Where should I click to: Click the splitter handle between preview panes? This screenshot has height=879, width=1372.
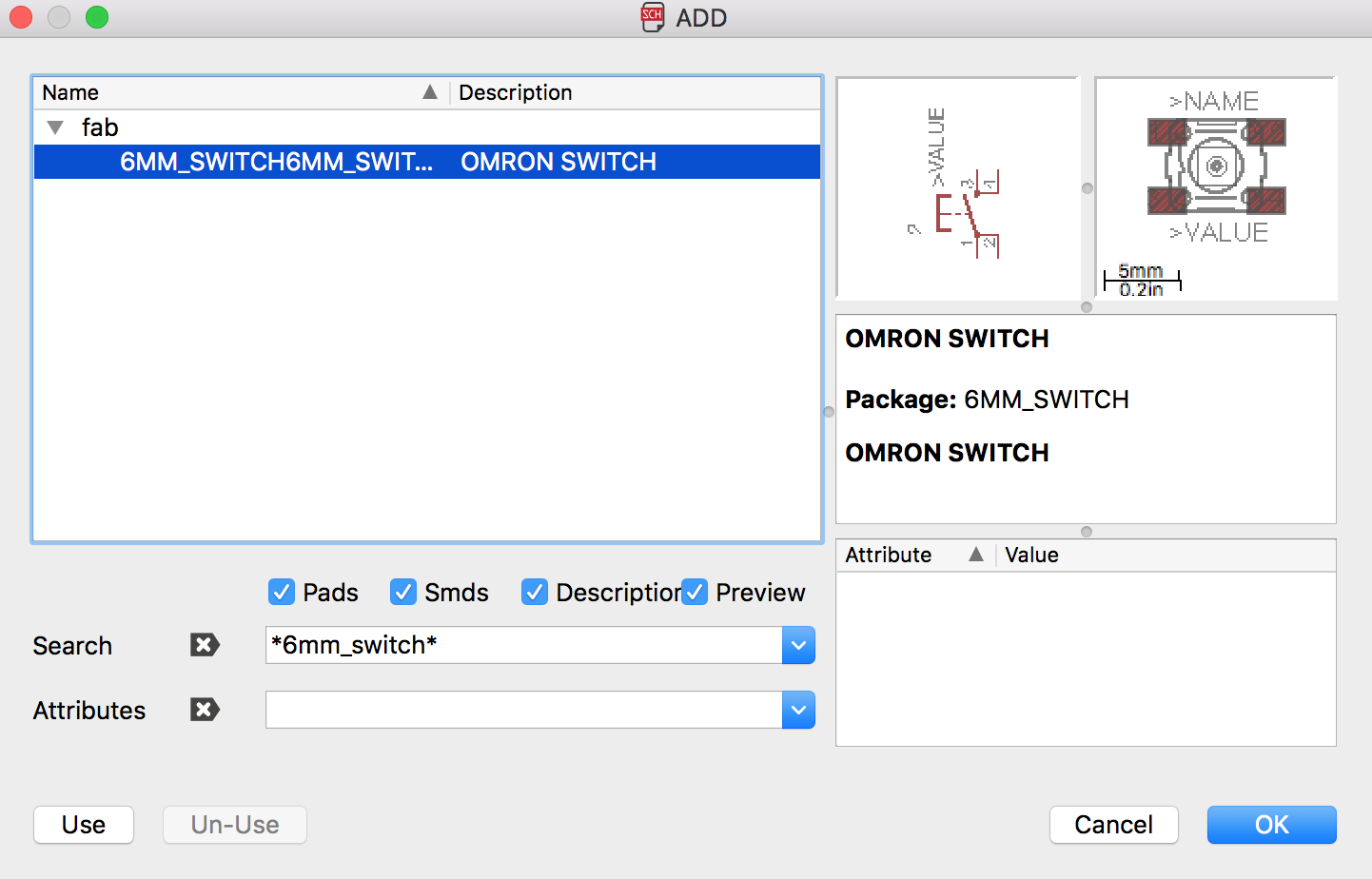(1086, 188)
